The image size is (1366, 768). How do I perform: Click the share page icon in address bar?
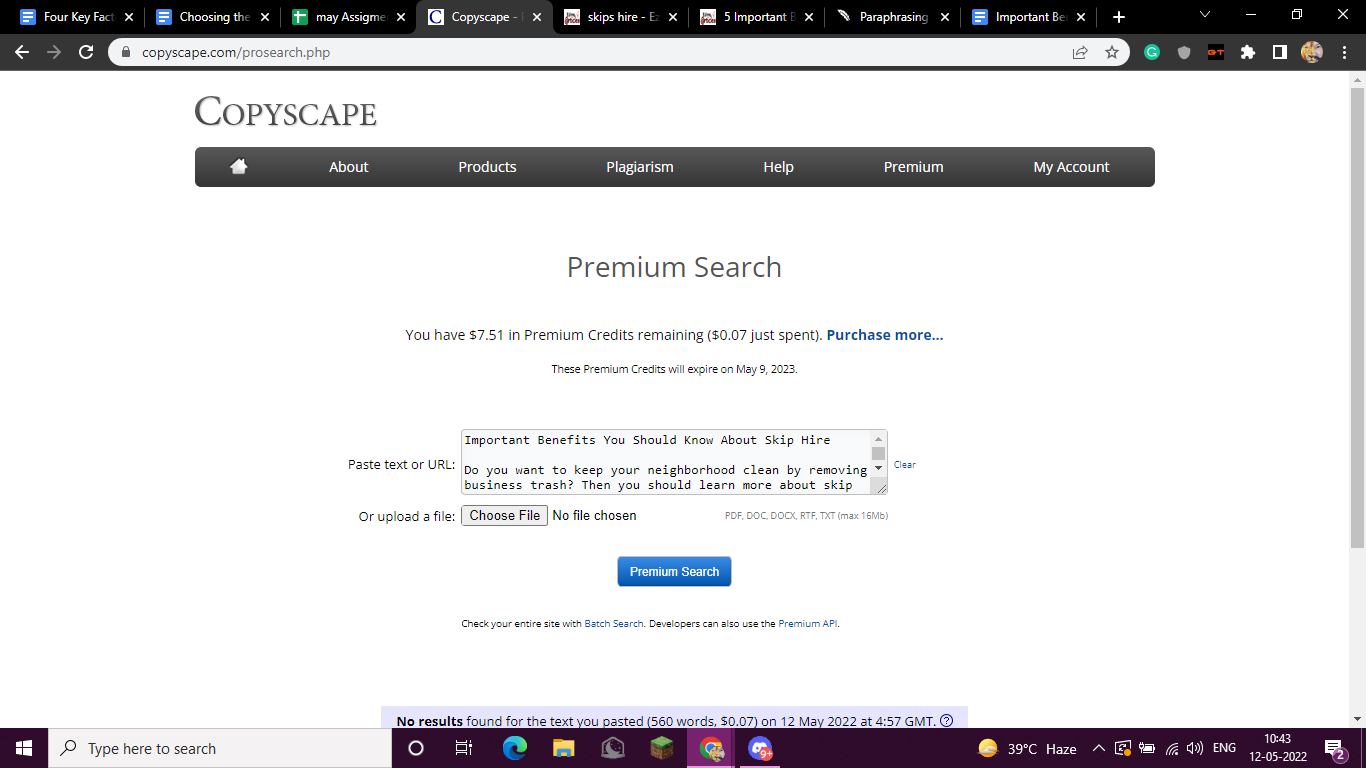[x=1080, y=52]
